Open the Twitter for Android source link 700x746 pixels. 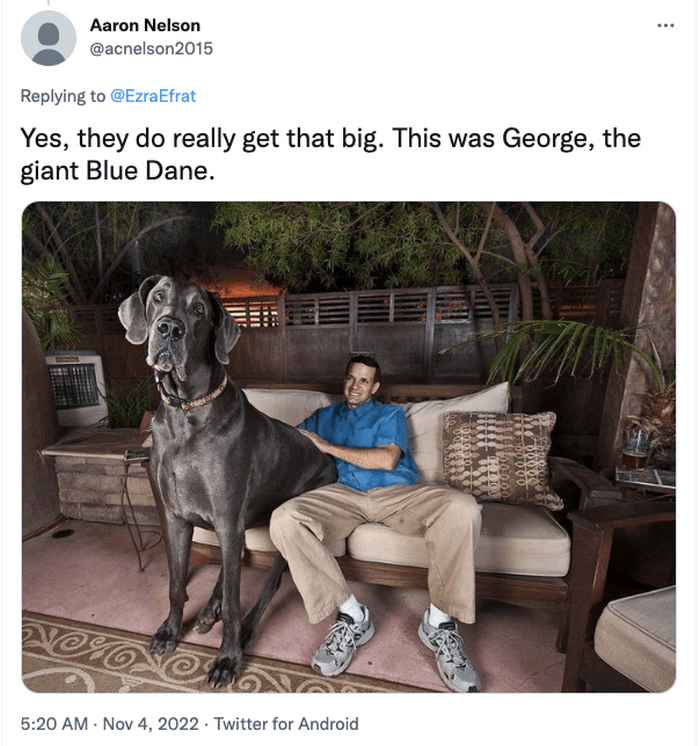click(286, 724)
